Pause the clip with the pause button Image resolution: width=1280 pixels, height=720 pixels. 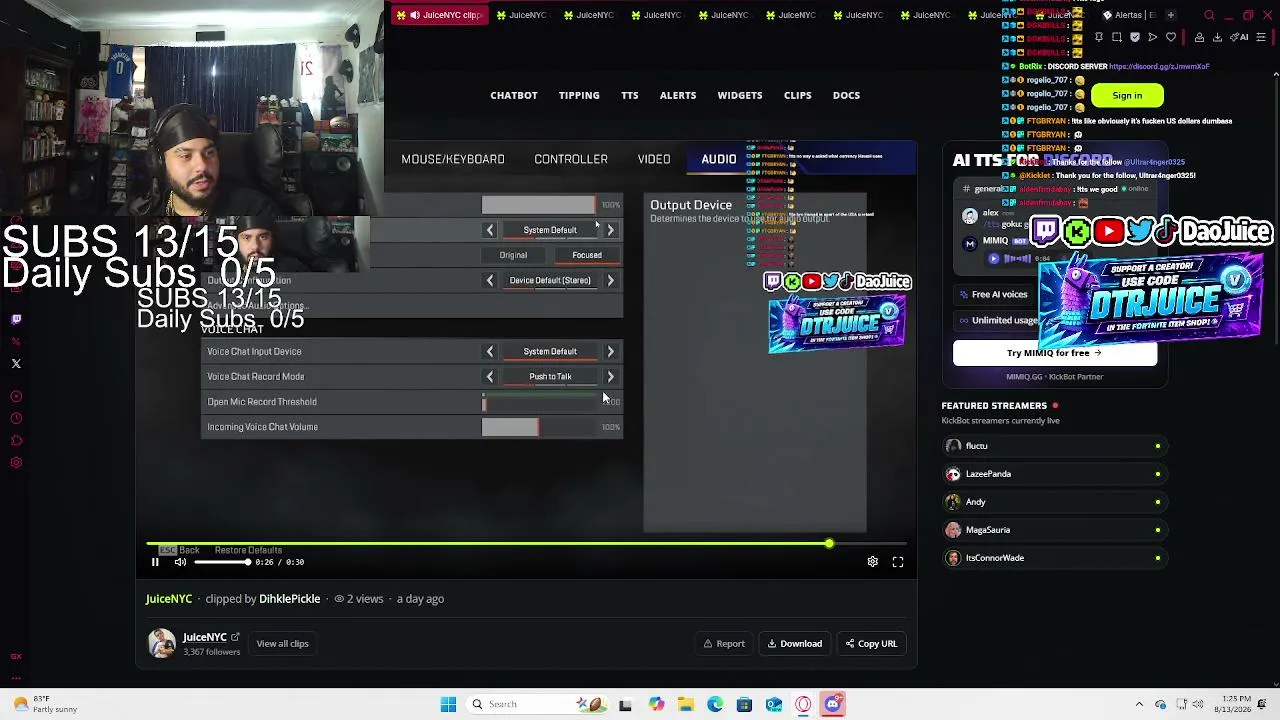point(155,562)
